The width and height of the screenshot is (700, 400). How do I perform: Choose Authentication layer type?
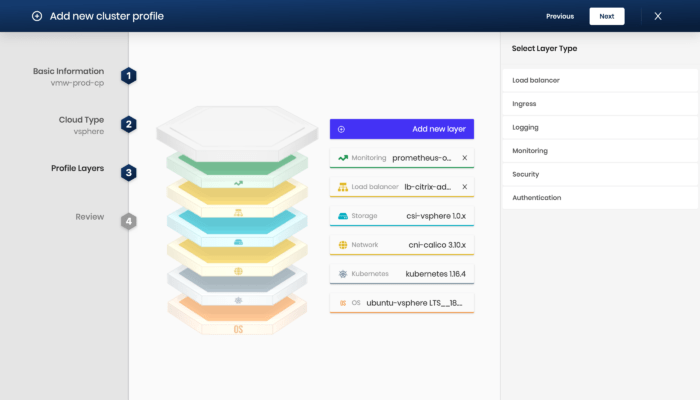[600, 197]
